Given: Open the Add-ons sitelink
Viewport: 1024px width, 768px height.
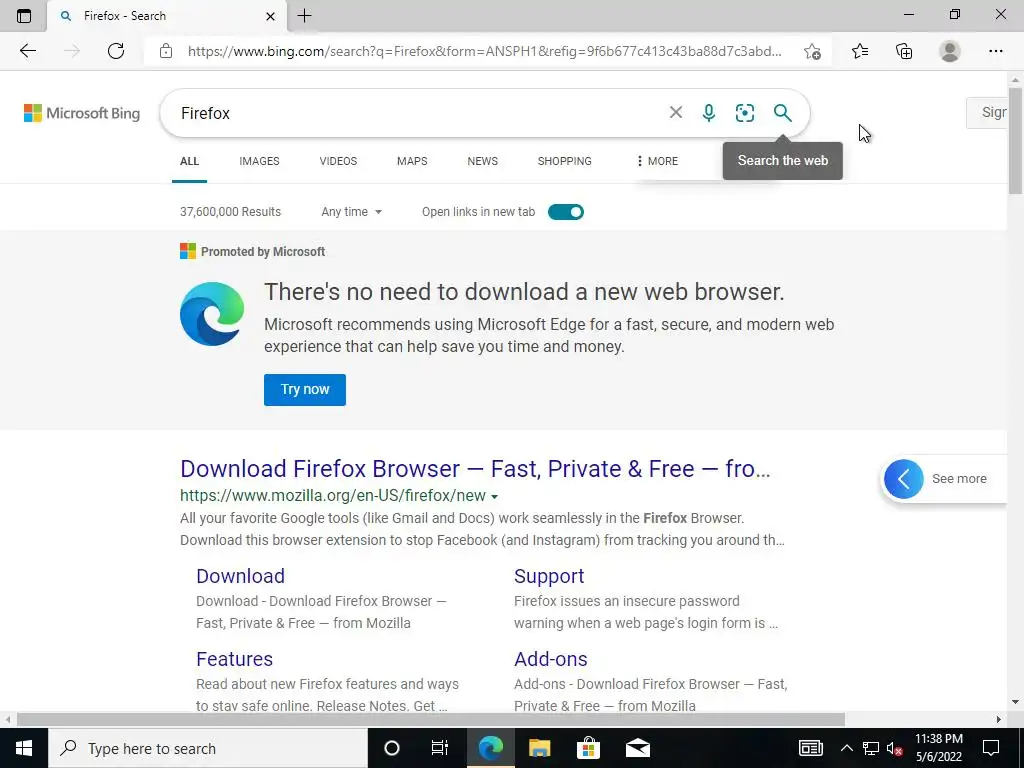Looking at the screenshot, I should 551,659.
